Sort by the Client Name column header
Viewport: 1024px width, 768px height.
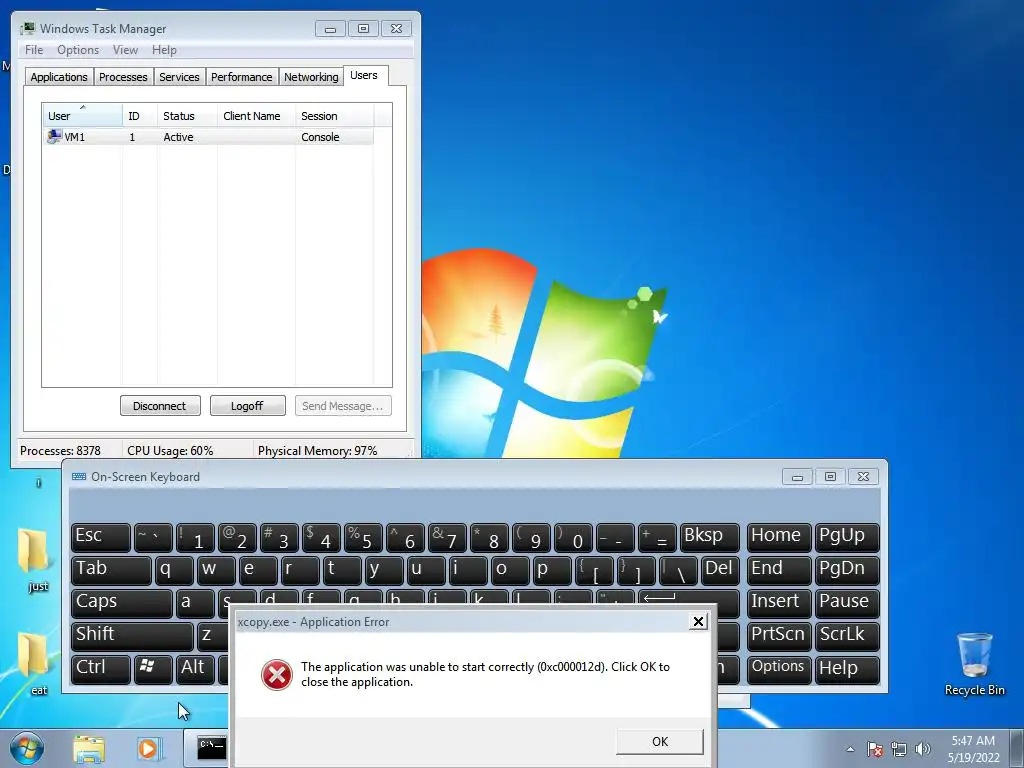pyautogui.click(x=256, y=116)
